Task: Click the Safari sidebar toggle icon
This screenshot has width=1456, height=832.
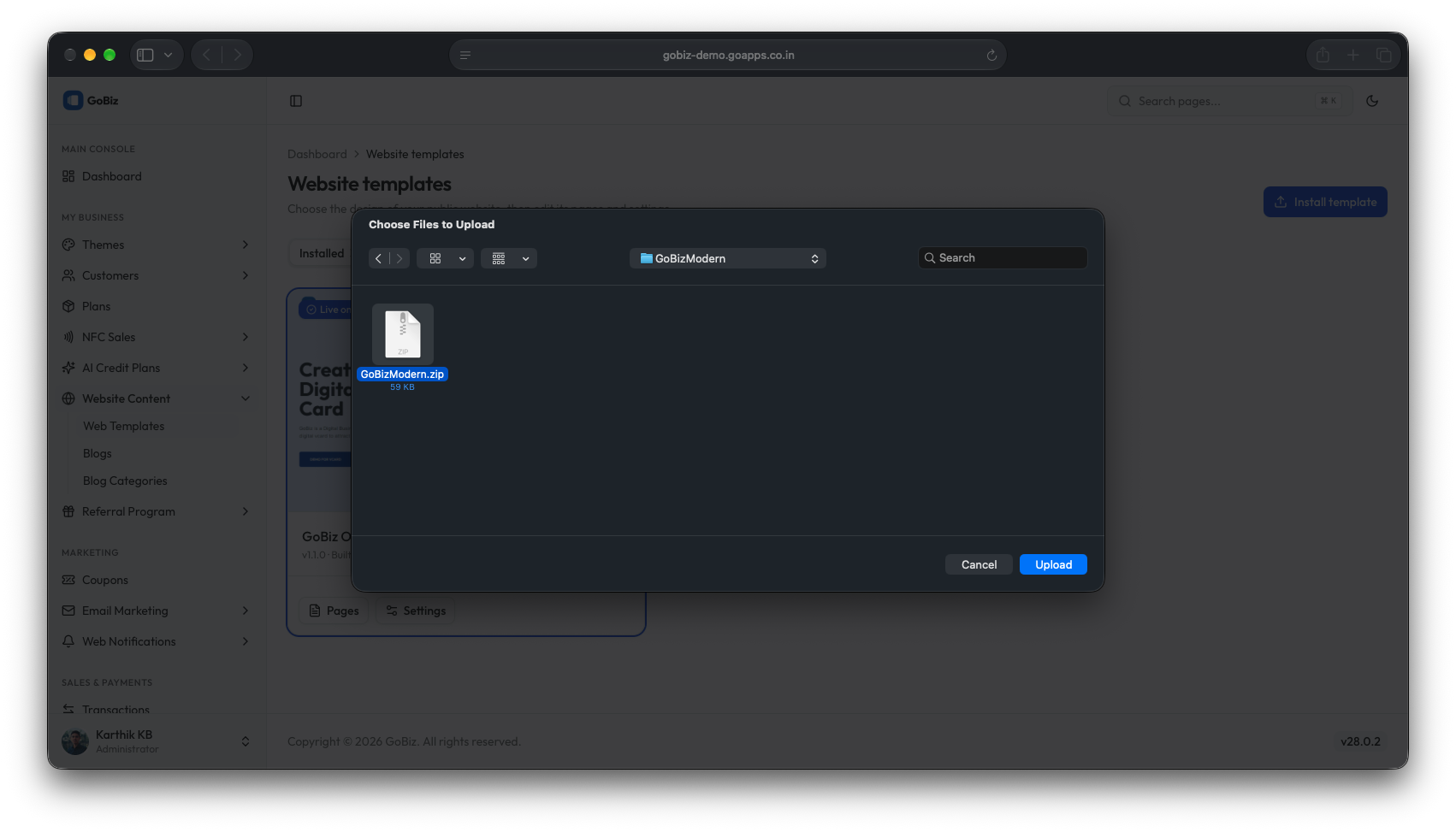Action: click(145, 56)
